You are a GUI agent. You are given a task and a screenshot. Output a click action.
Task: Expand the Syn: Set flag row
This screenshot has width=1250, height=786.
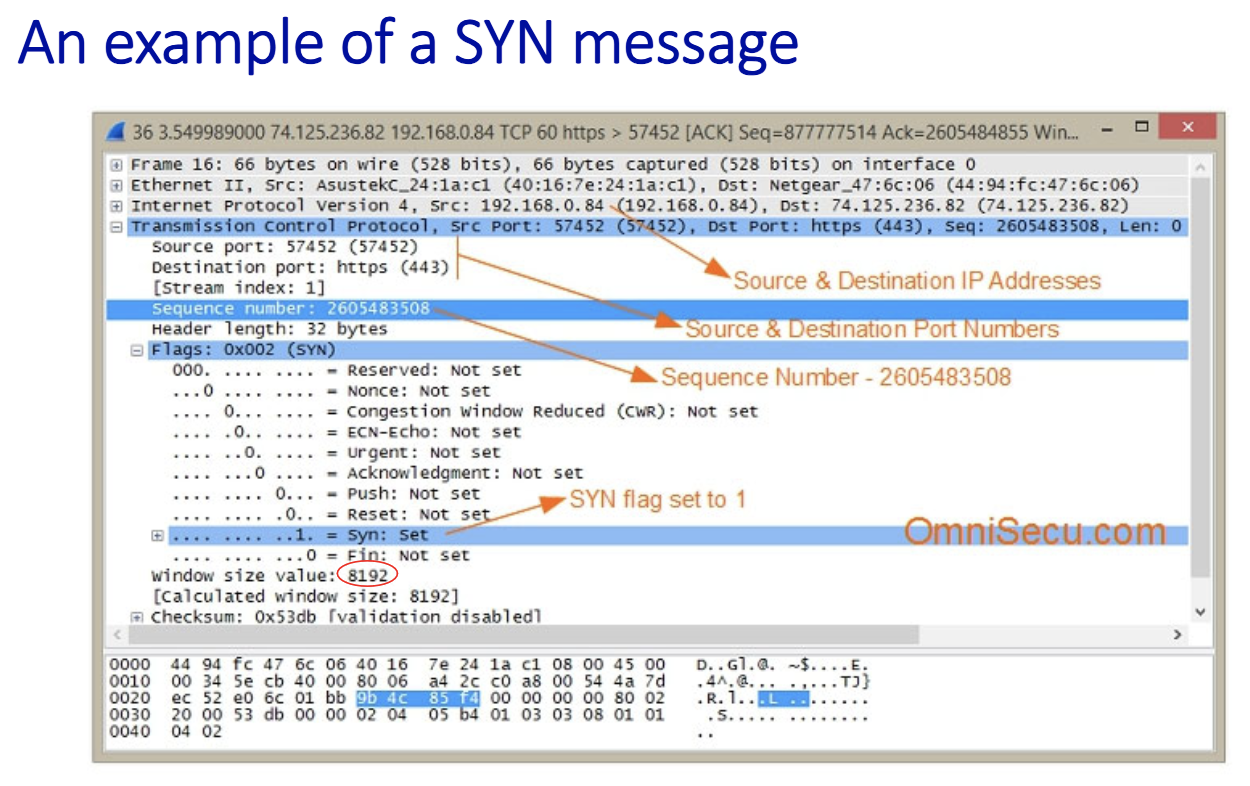tap(157, 535)
